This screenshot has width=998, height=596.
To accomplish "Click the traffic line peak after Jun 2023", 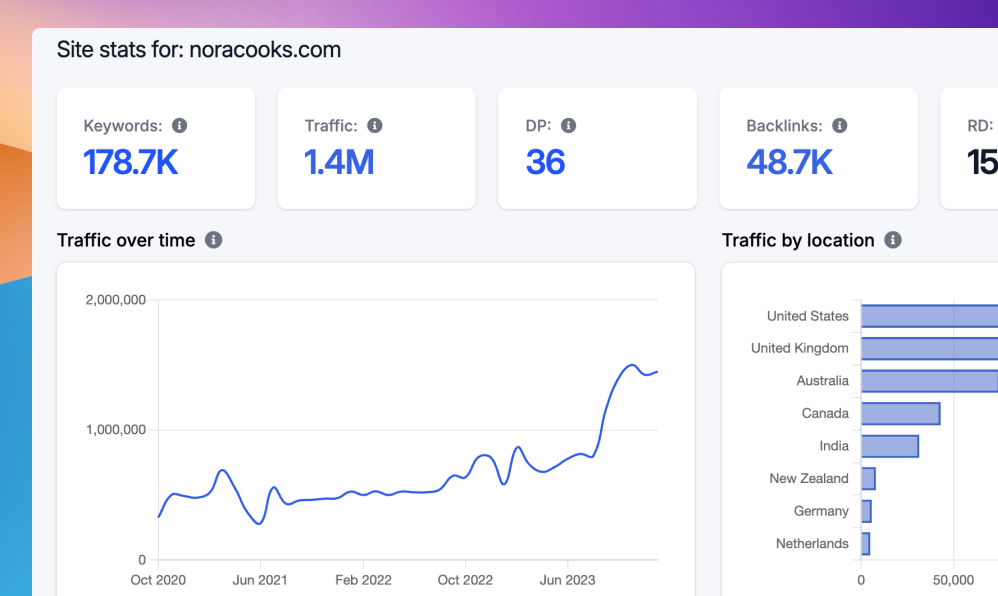I will pyautogui.click(x=632, y=365).
